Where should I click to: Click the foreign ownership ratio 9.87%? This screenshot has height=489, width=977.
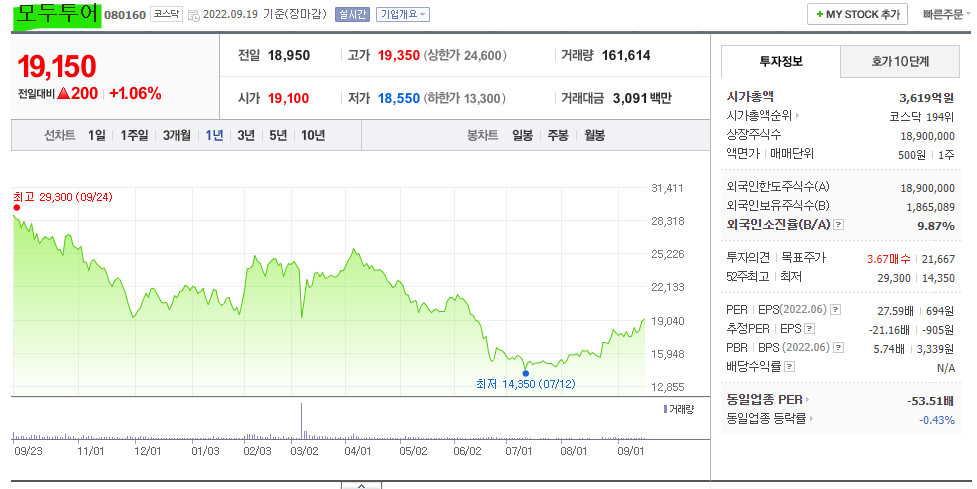[x=936, y=226]
